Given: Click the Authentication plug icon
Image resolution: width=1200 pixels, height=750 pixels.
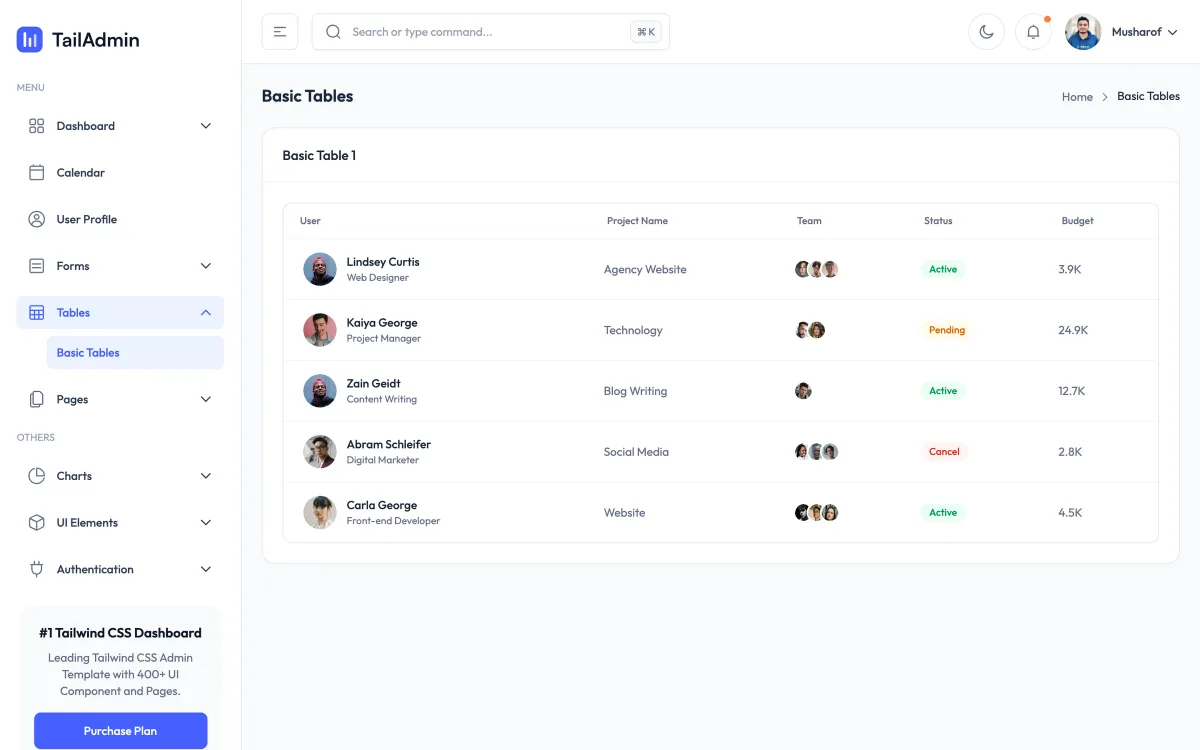Looking at the screenshot, I should (37, 569).
